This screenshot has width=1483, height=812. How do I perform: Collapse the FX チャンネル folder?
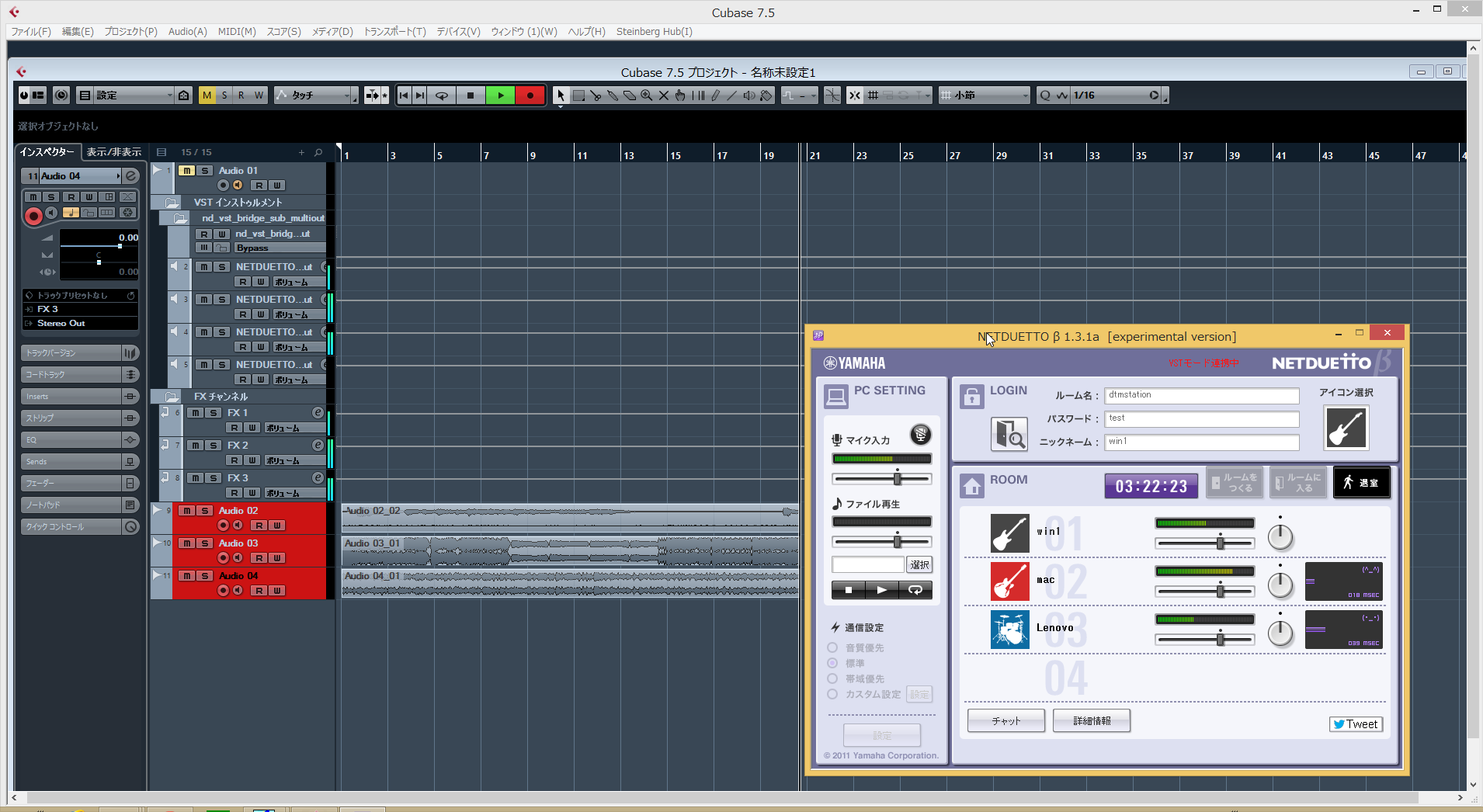(171, 397)
